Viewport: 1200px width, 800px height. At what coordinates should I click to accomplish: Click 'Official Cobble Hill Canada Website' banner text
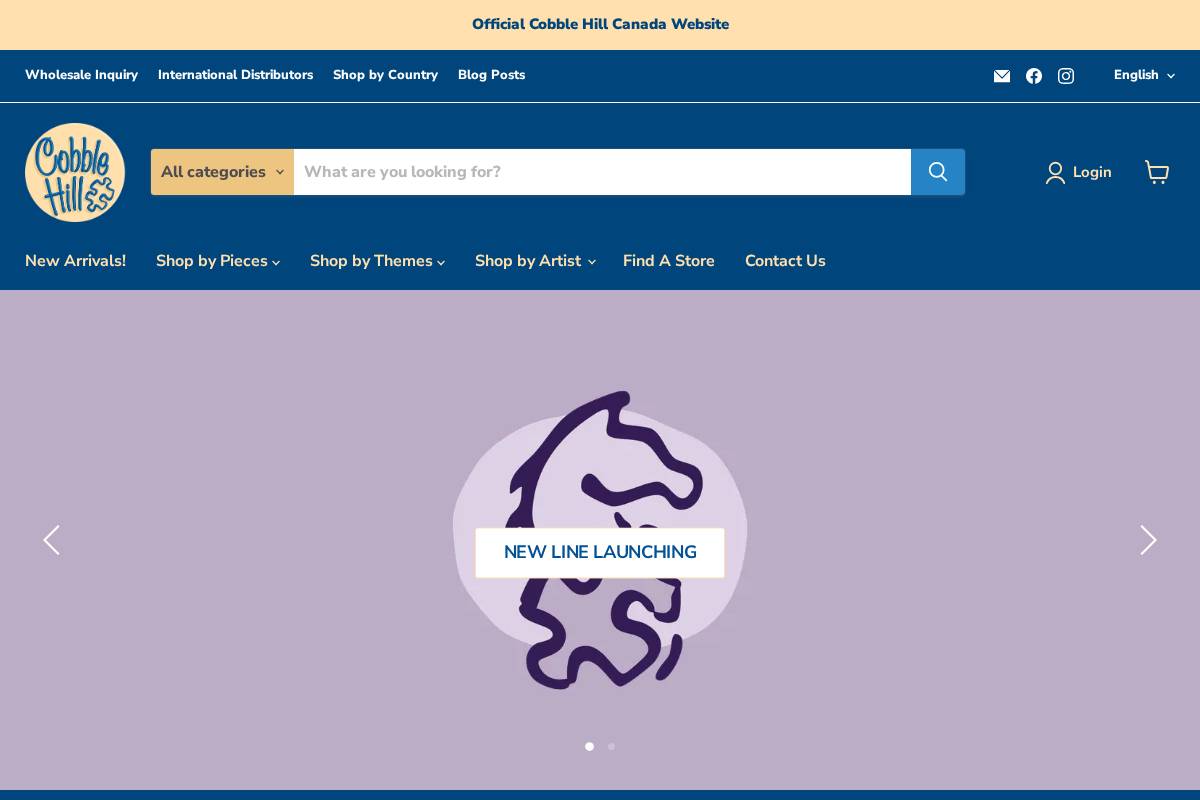pos(600,24)
